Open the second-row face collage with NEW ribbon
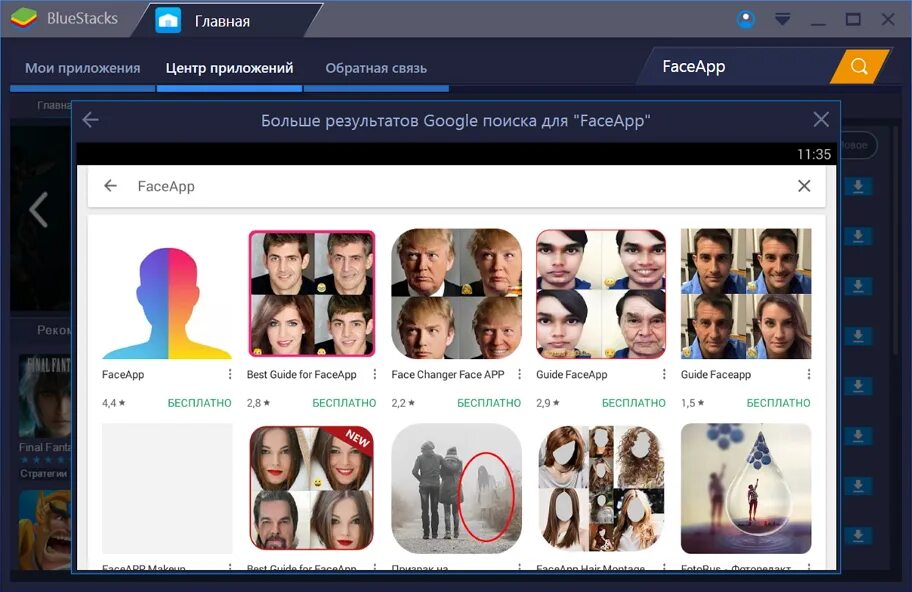Image resolution: width=912 pixels, height=592 pixels. point(312,488)
